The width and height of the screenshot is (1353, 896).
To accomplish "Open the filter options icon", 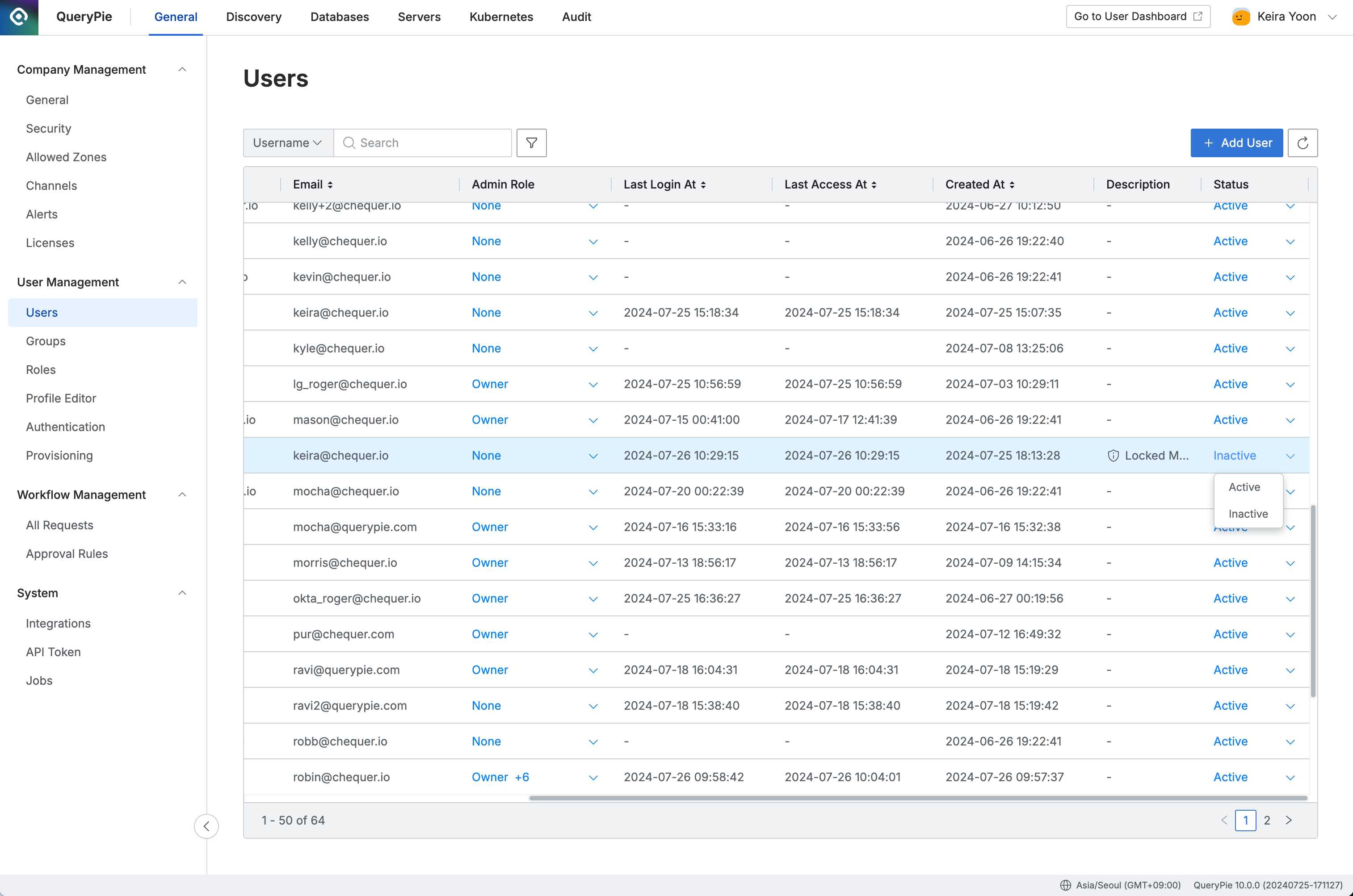I will click(531, 142).
